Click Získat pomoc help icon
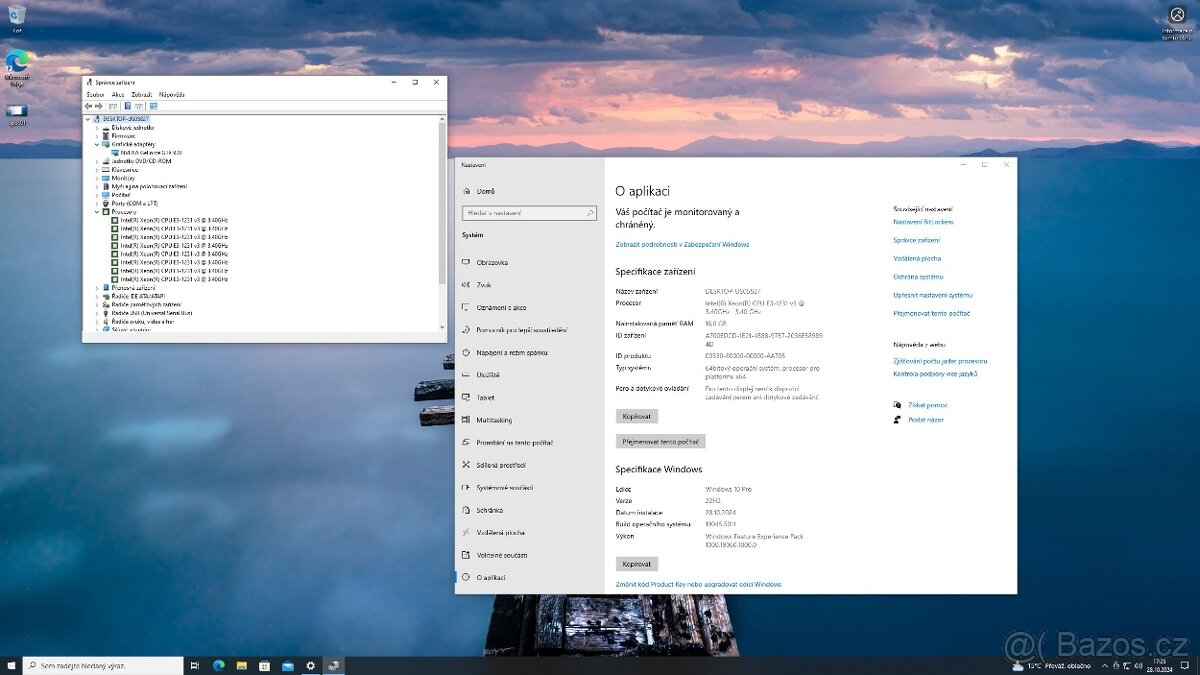This screenshot has height=675, width=1200. coord(898,404)
